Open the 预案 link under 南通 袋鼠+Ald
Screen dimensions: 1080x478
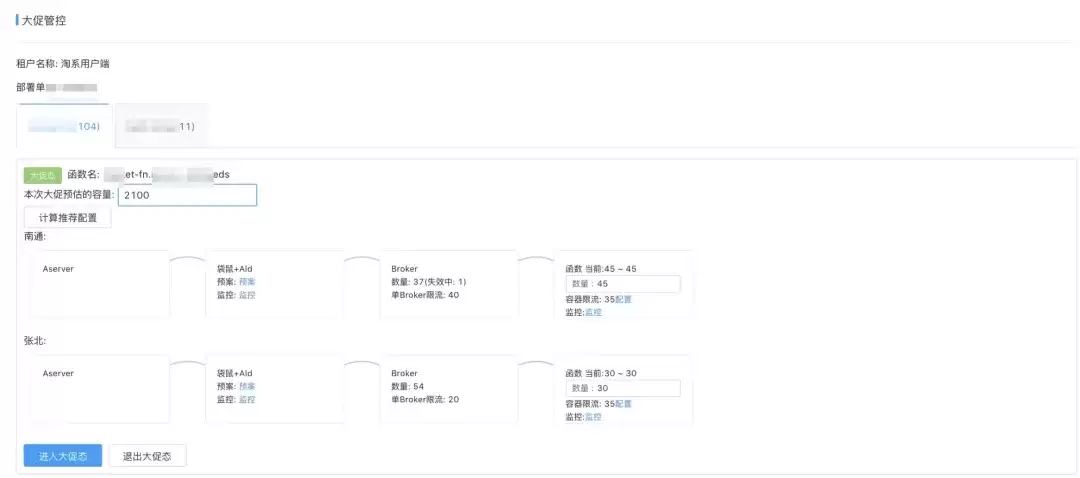pos(247,282)
